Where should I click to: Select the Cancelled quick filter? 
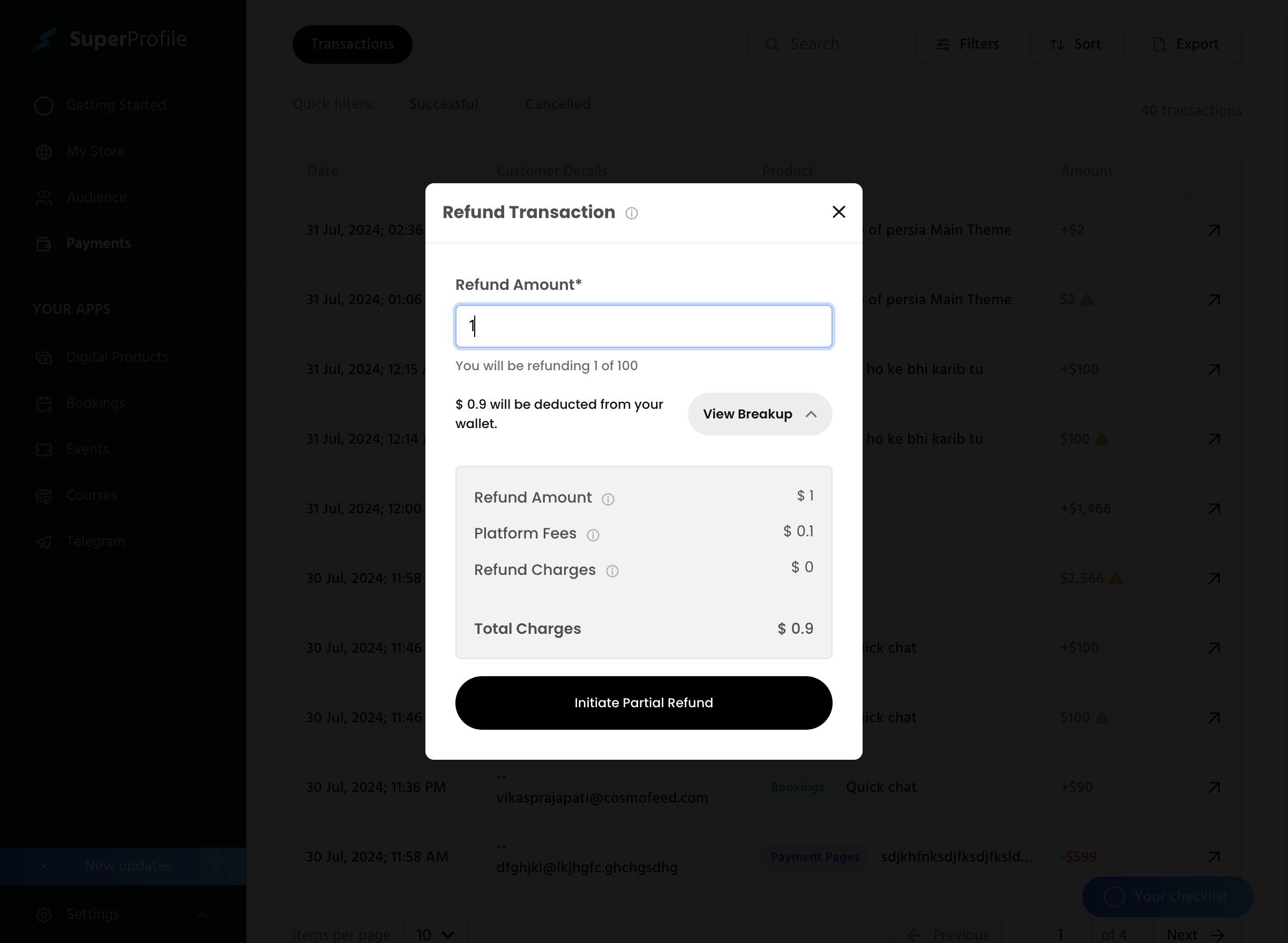click(558, 104)
